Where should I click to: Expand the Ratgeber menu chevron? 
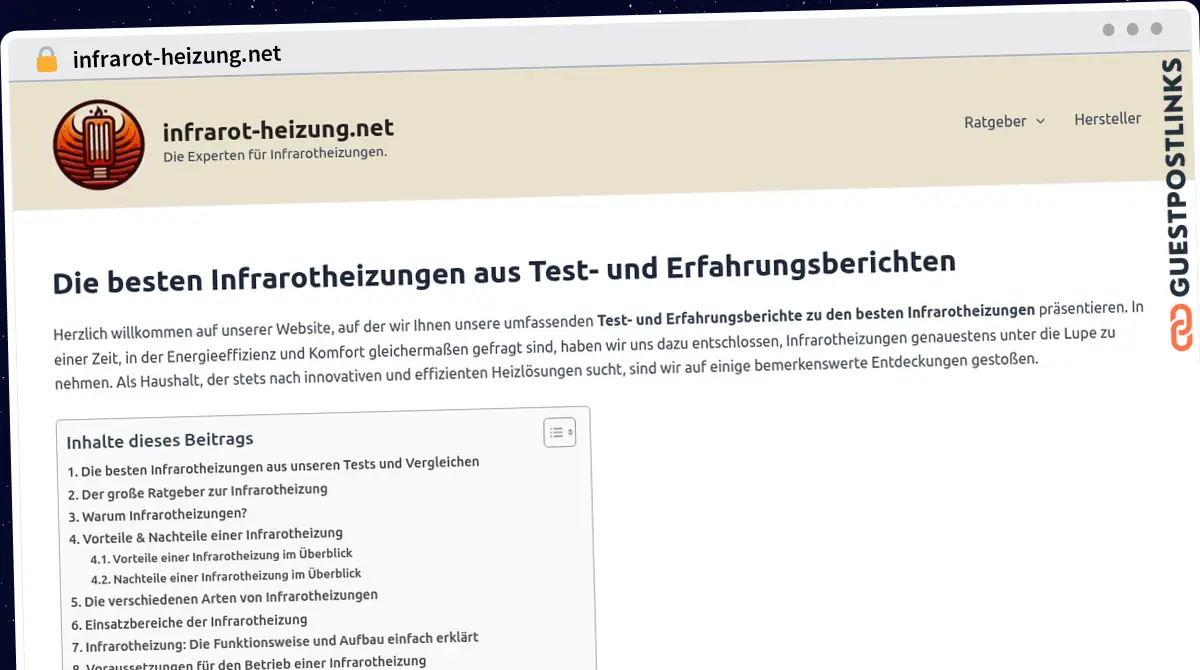(x=1040, y=121)
